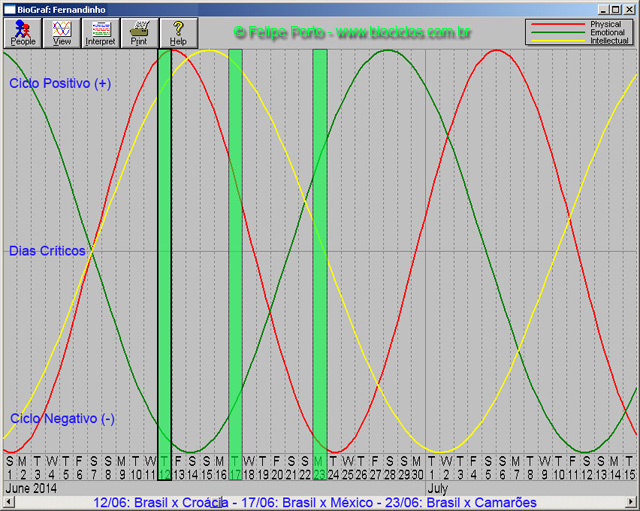Click the Interpret toolbar button
This screenshot has width=640, height=511.
pyautogui.click(x=100, y=33)
